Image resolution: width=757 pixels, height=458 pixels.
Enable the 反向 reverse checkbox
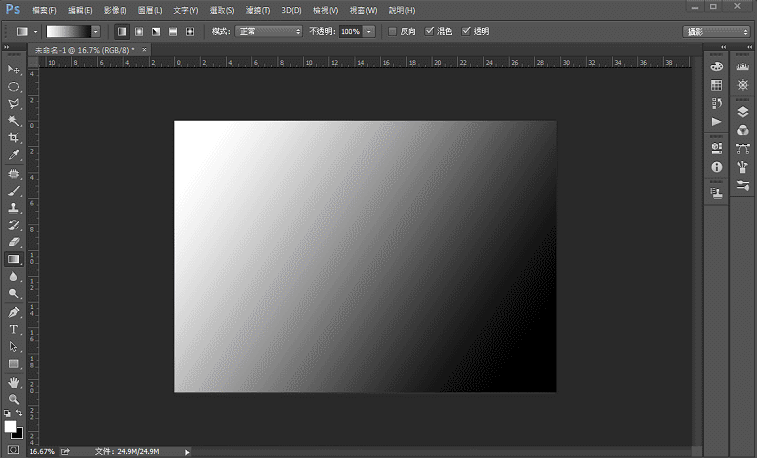coord(393,31)
